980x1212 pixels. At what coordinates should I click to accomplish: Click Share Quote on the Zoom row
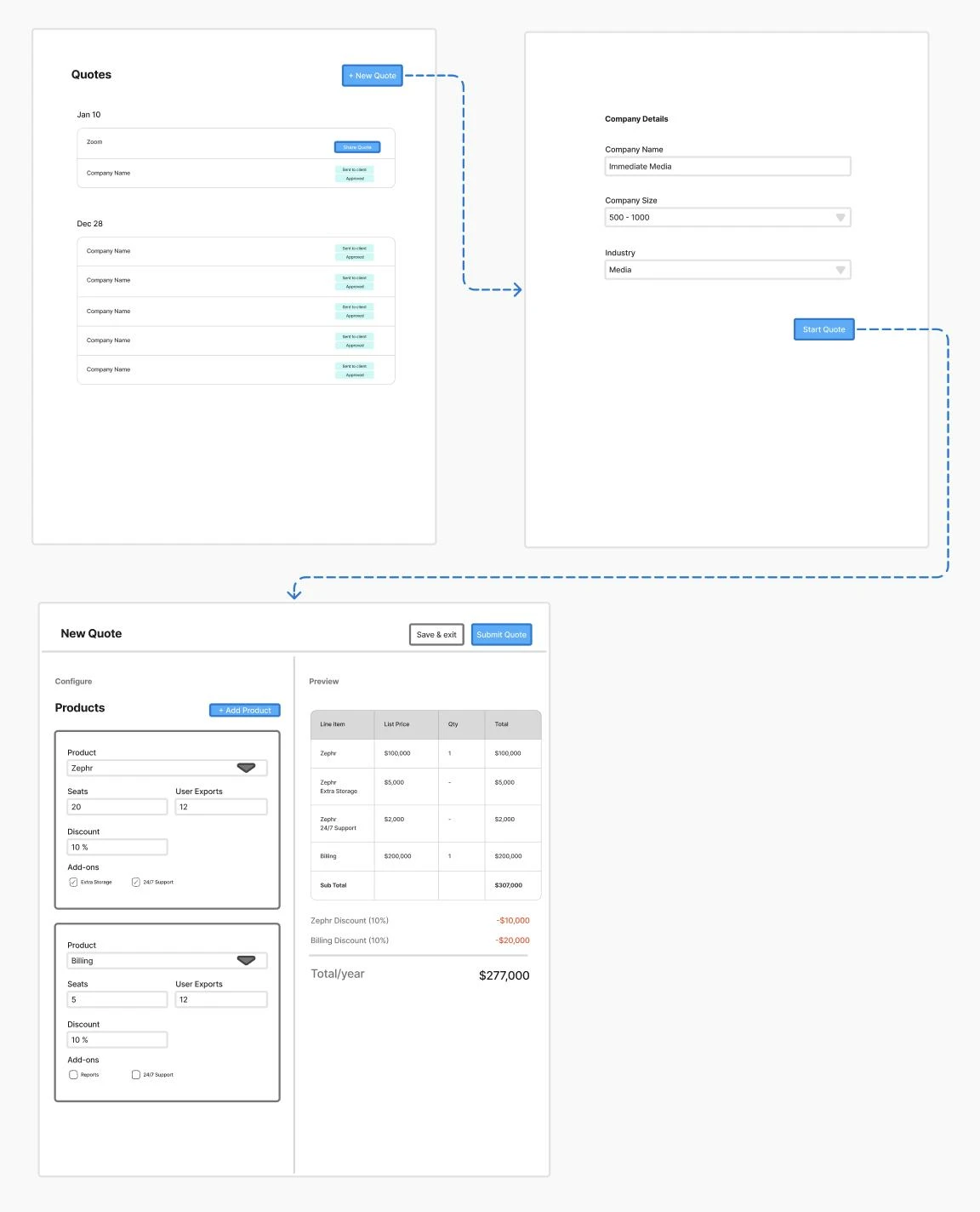357,147
